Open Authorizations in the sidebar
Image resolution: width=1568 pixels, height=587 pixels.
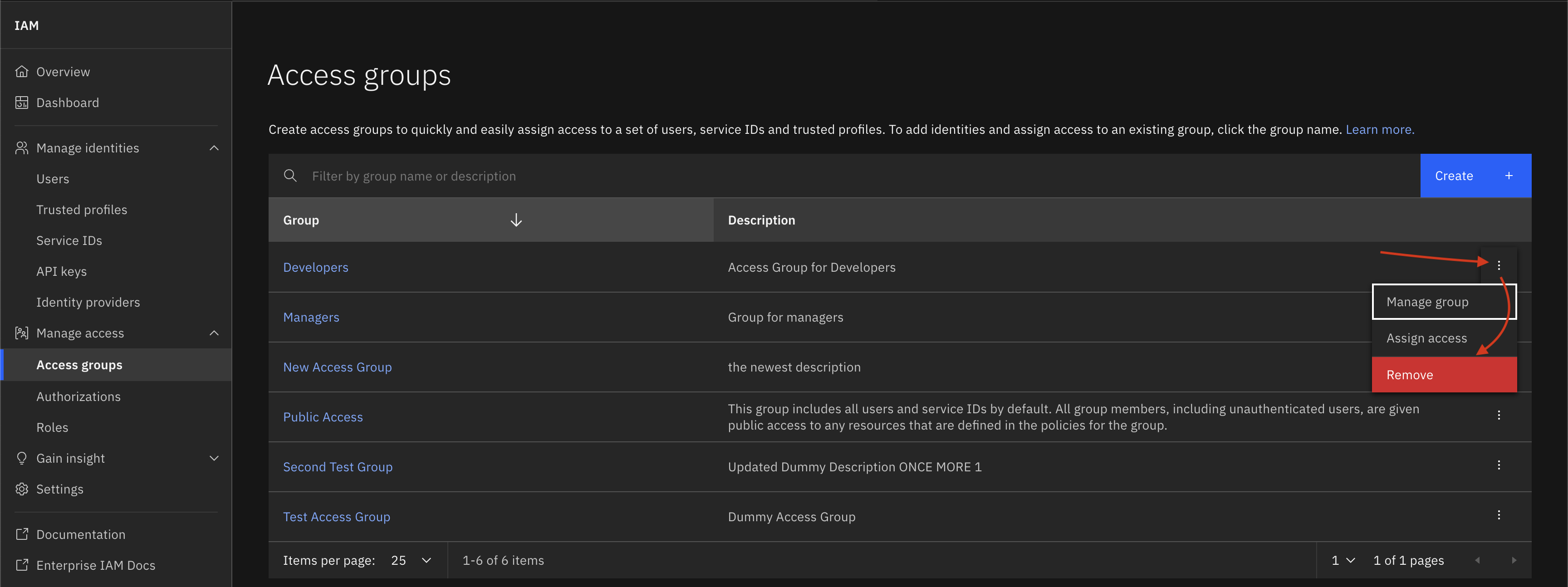[78, 396]
